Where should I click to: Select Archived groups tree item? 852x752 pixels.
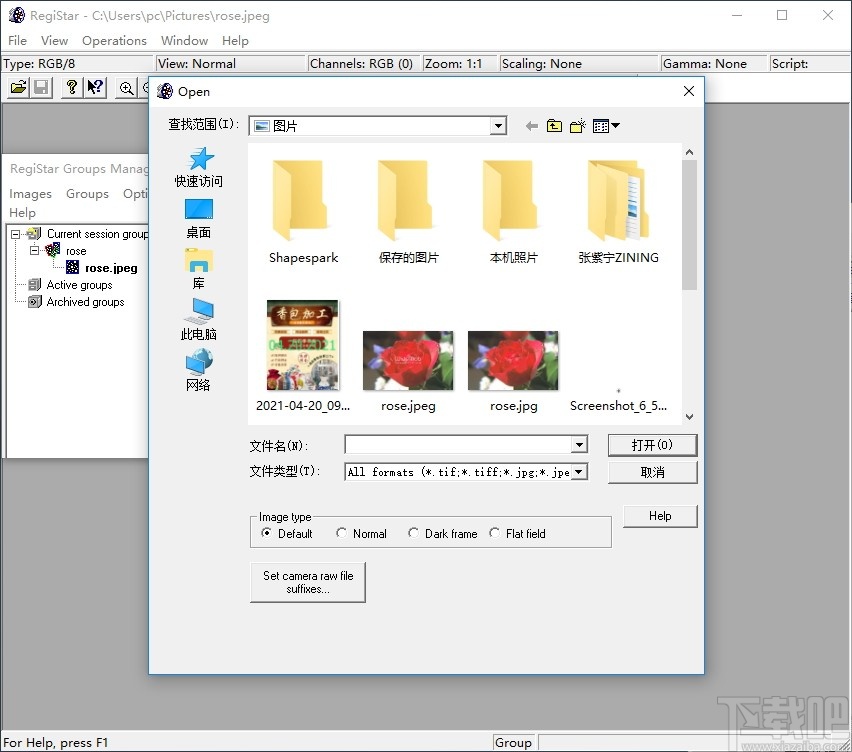pos(85,302)
